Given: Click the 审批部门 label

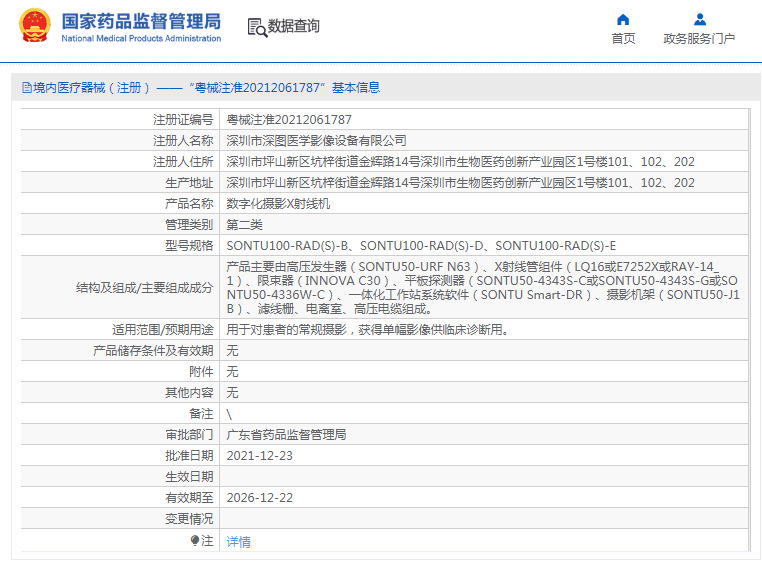Looking at the screenshot, I should 189,434.
